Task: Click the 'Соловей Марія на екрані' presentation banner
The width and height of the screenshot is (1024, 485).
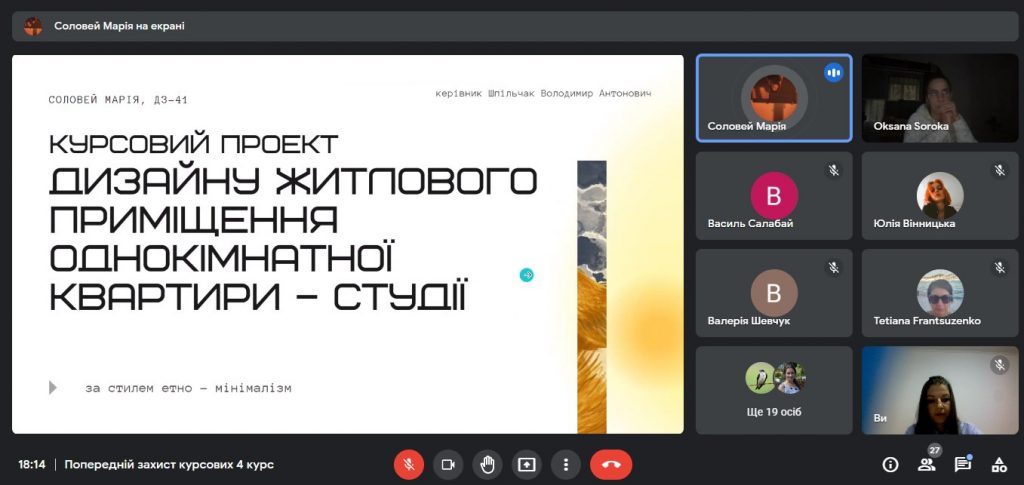Action: pos(120,26)
